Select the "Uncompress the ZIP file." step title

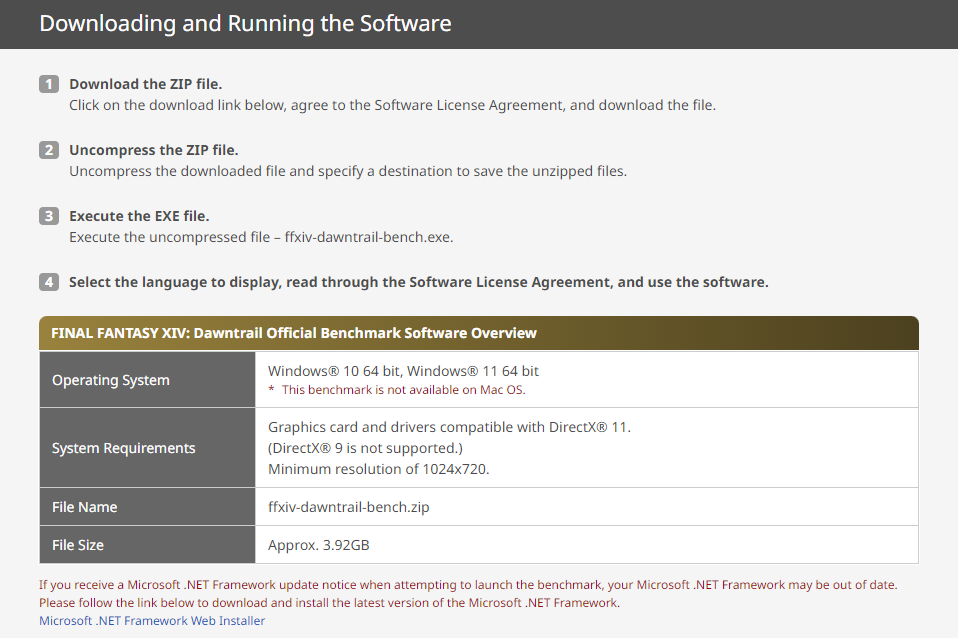[154, 150]
